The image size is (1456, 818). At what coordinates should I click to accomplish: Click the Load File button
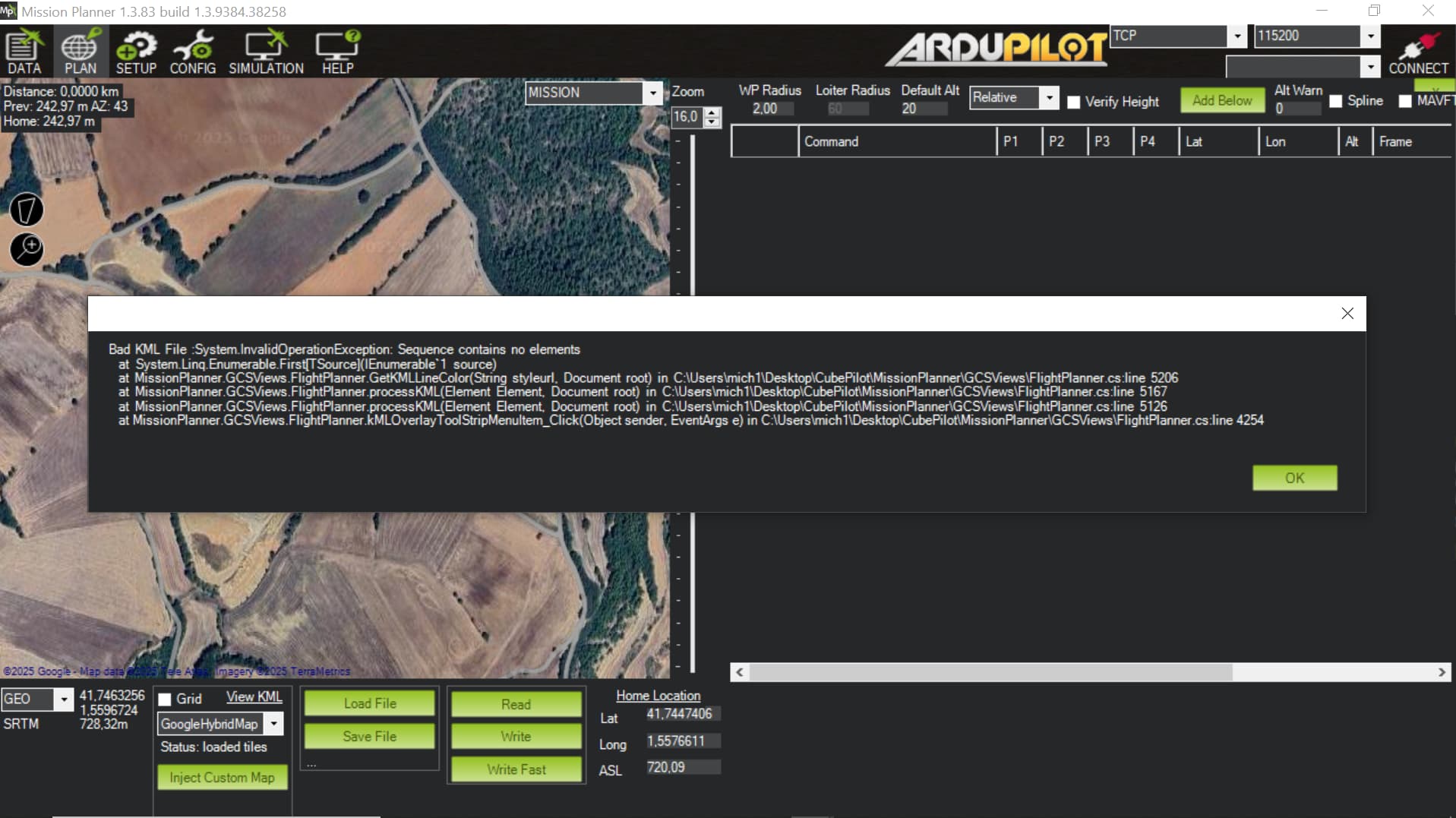tap(369, 703)
